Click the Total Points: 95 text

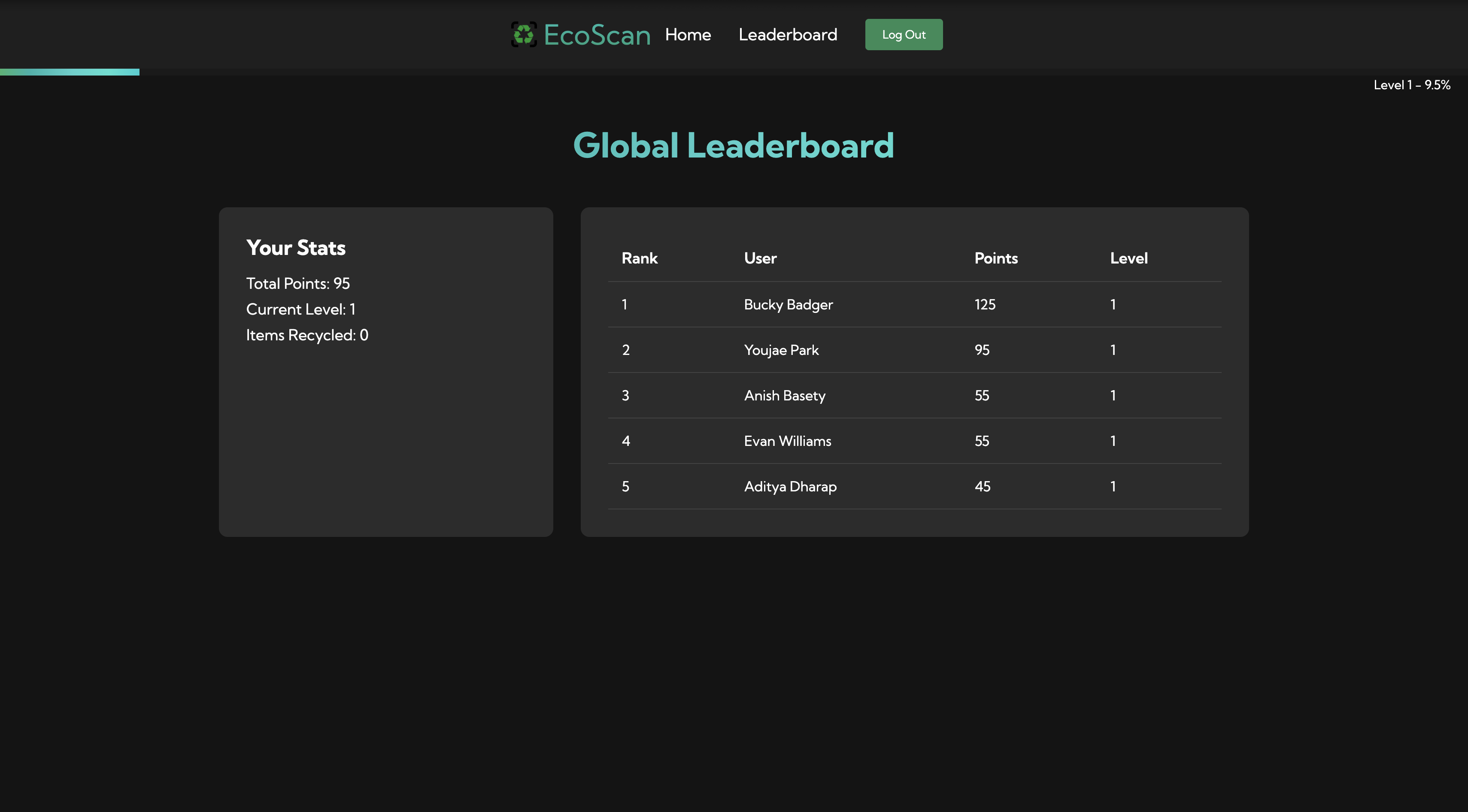point(297,283)
